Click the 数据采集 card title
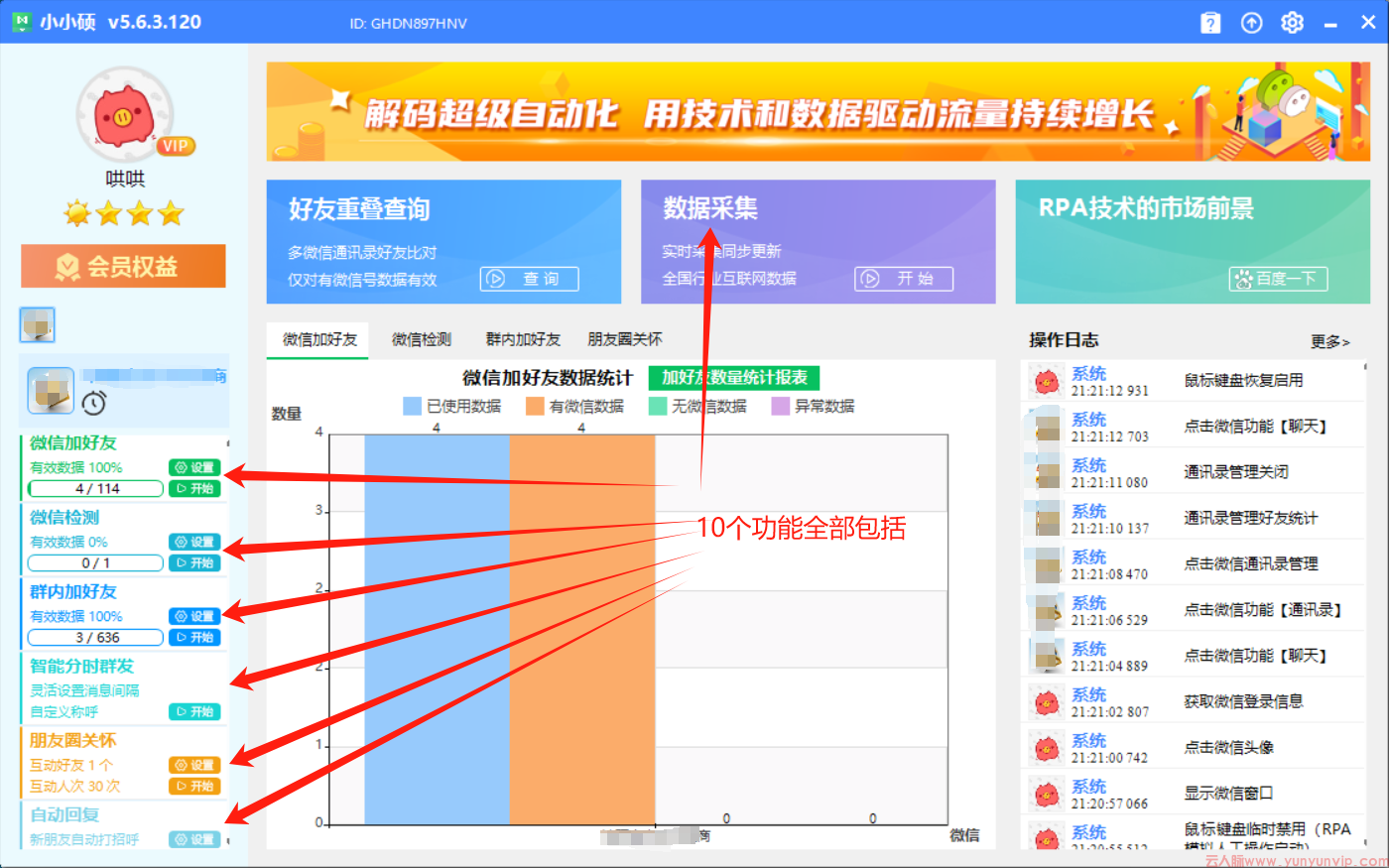Viewport: 1389px width, 868px height. (x=710, y=208)
